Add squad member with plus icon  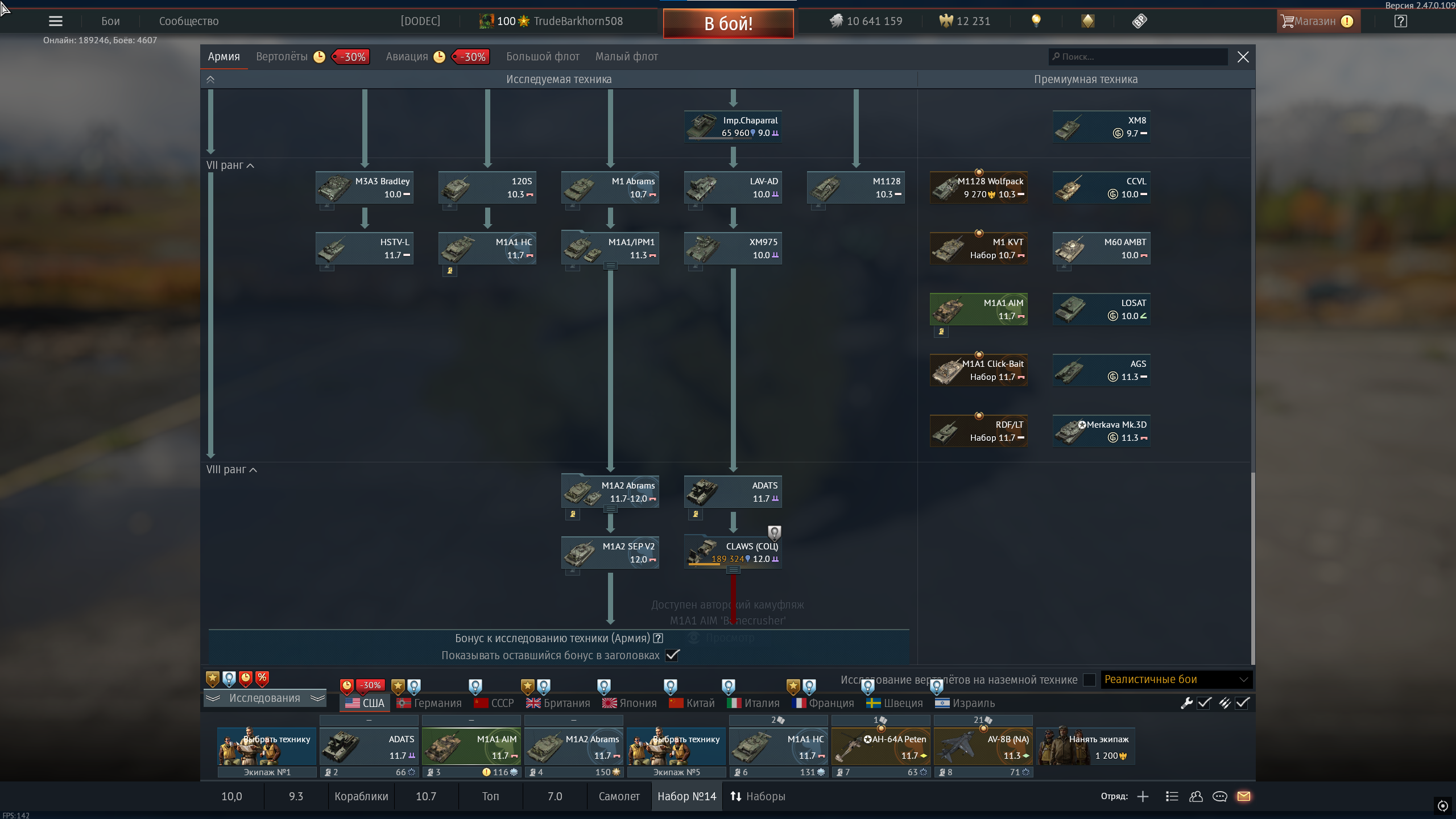tap(1143, 796)
